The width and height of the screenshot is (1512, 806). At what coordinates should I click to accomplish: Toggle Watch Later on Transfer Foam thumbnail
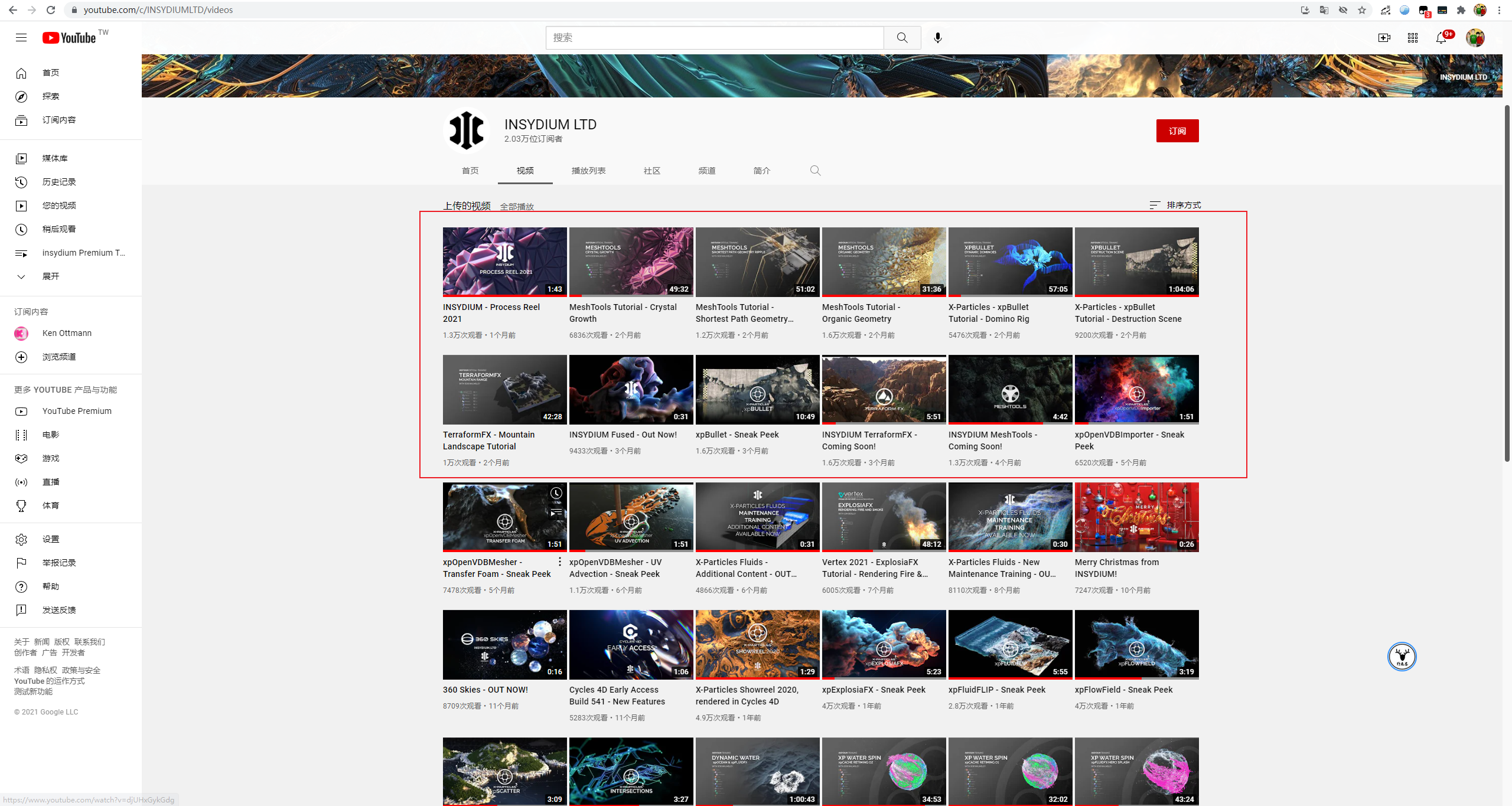pos(556,493)
